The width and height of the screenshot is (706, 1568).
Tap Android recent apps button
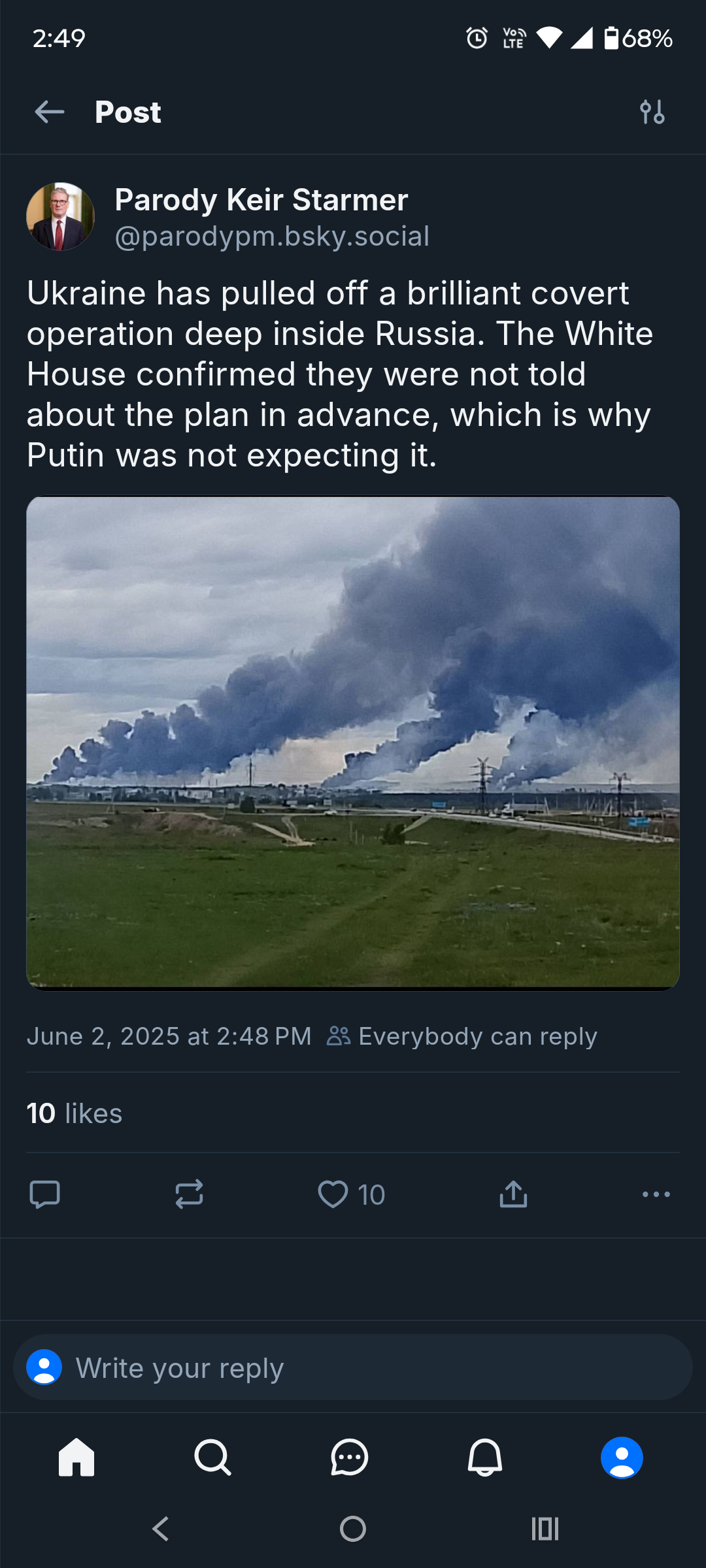pos(545,1529)
